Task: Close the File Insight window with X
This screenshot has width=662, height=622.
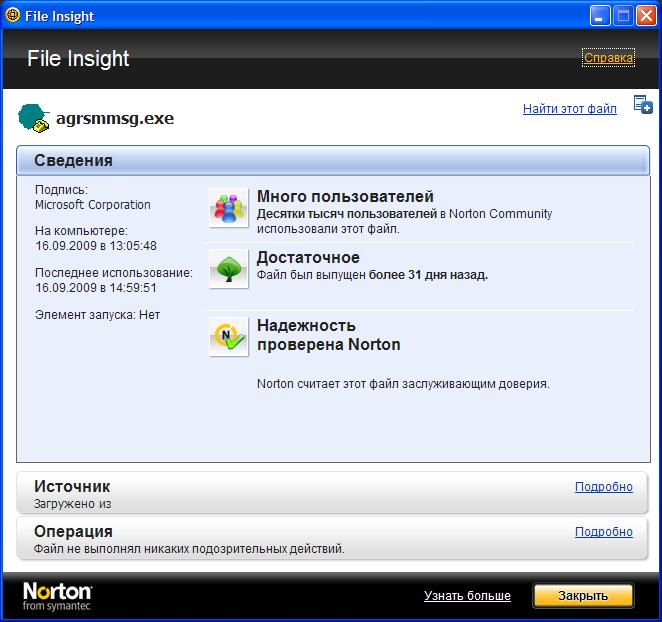Action: pos(646,16)
